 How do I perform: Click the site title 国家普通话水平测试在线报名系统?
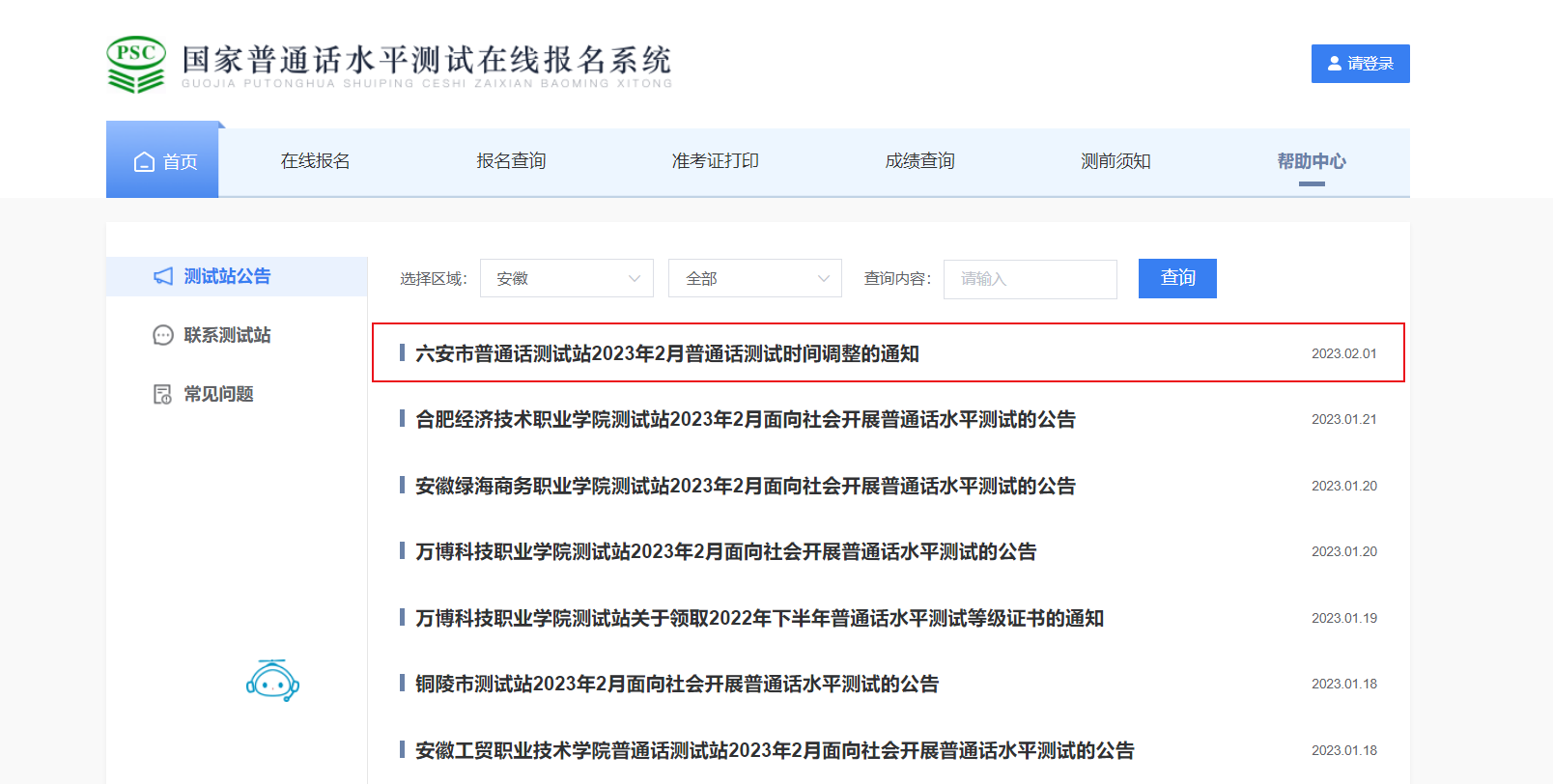pyautogui.click(x=427, y=60)
